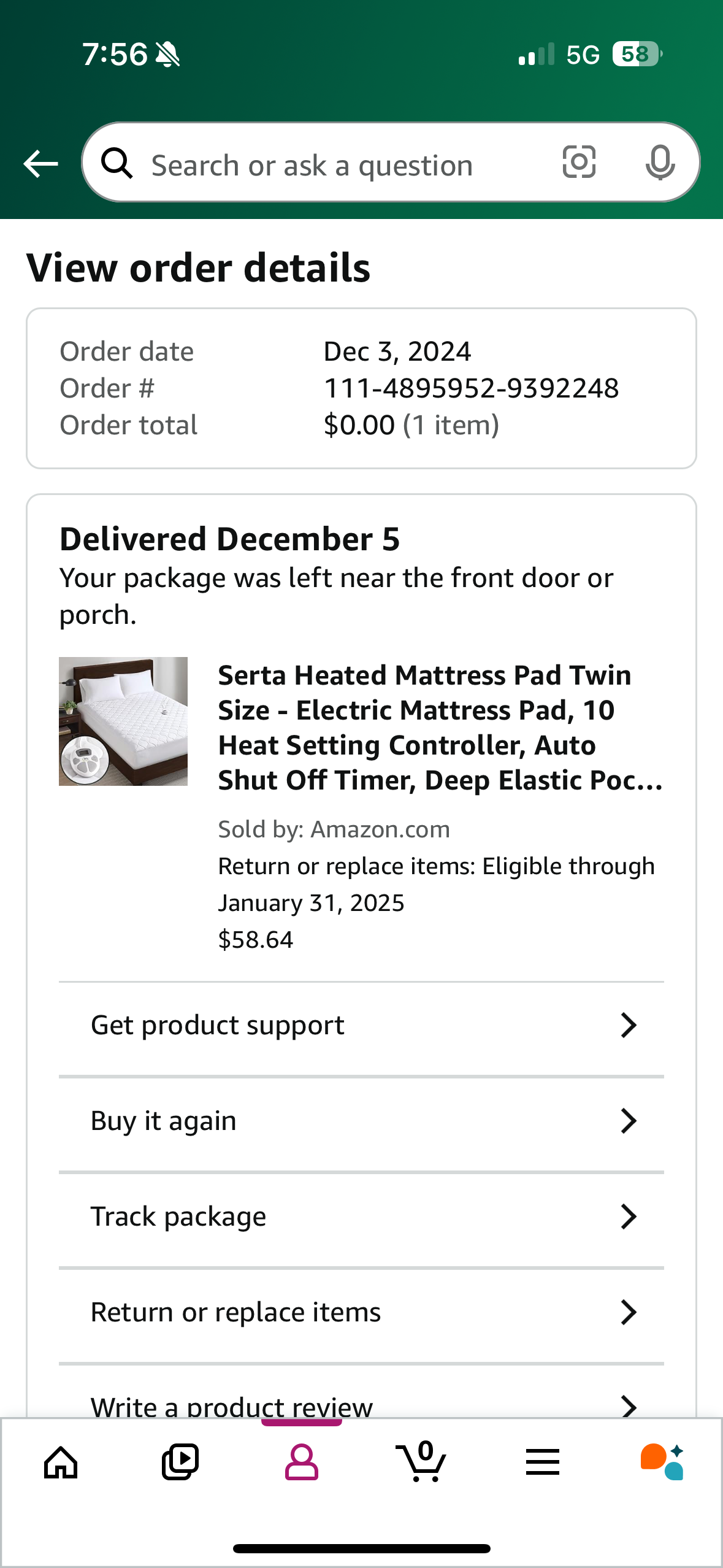Open the Inspire video tab icon

(x=180, y=1462)
